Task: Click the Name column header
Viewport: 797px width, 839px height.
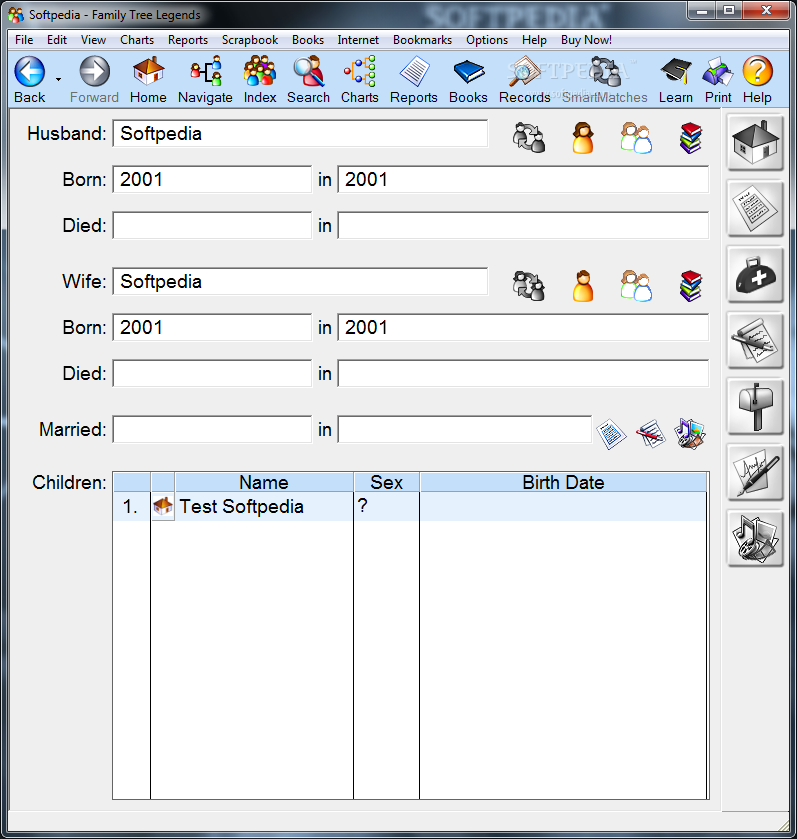Action: point(264,482)
